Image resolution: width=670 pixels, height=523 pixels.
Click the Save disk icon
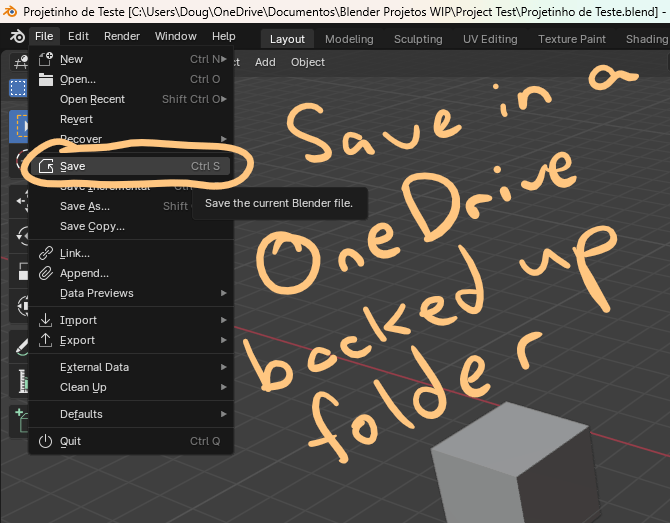[46, 166]
